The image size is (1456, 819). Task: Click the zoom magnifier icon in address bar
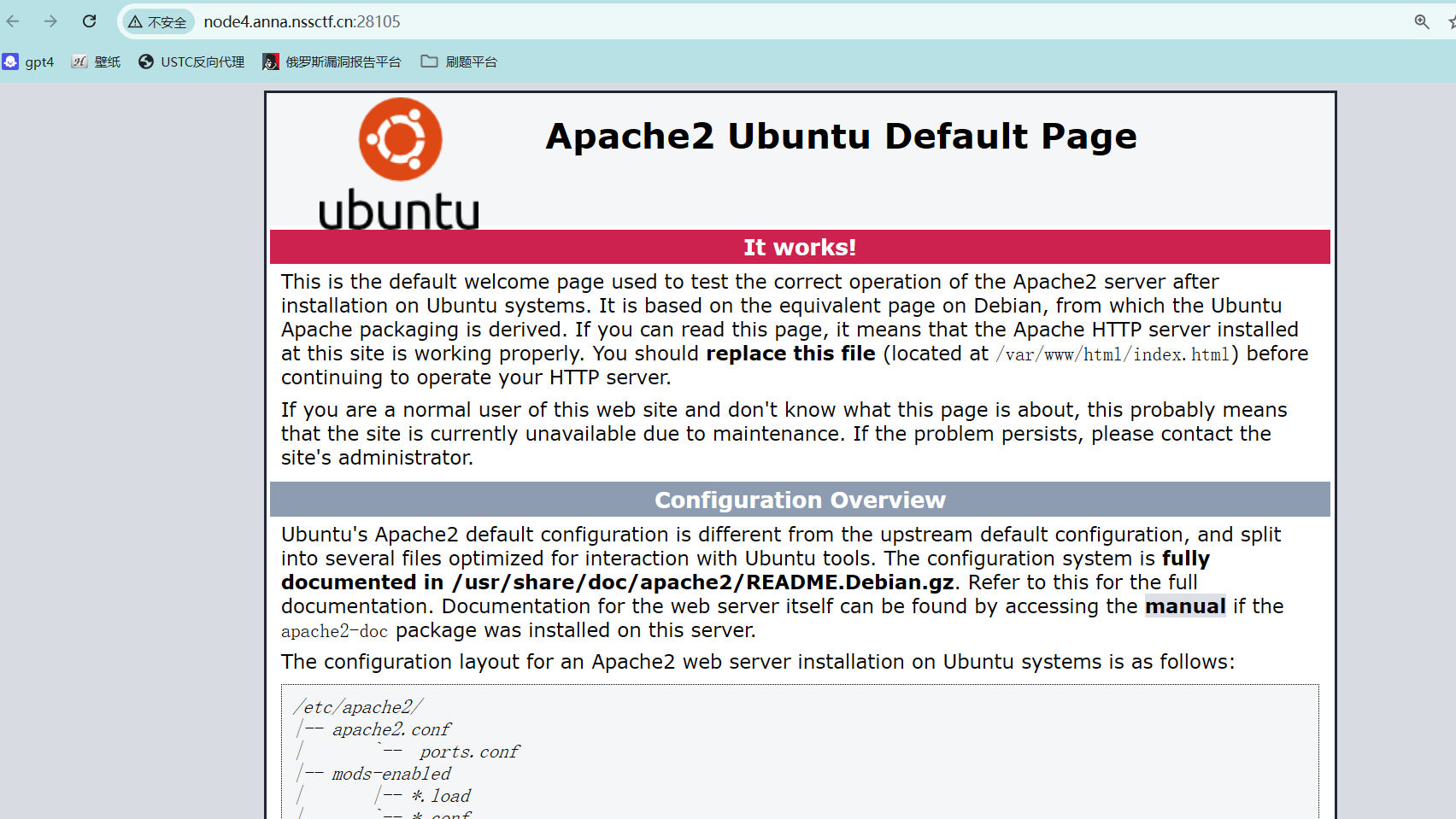[x=1421, y=22]
